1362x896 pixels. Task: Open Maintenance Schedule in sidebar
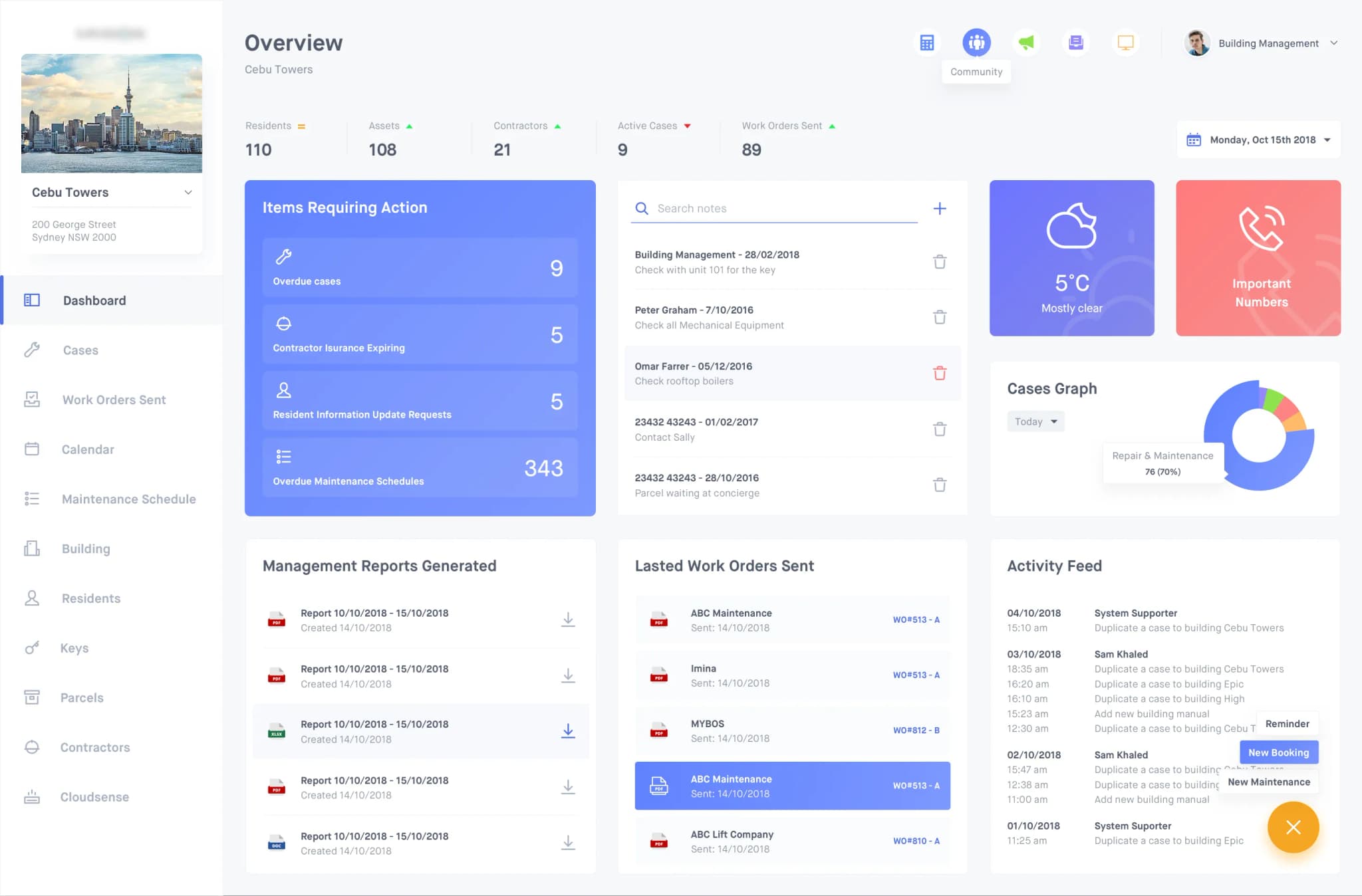coord(128,499)
